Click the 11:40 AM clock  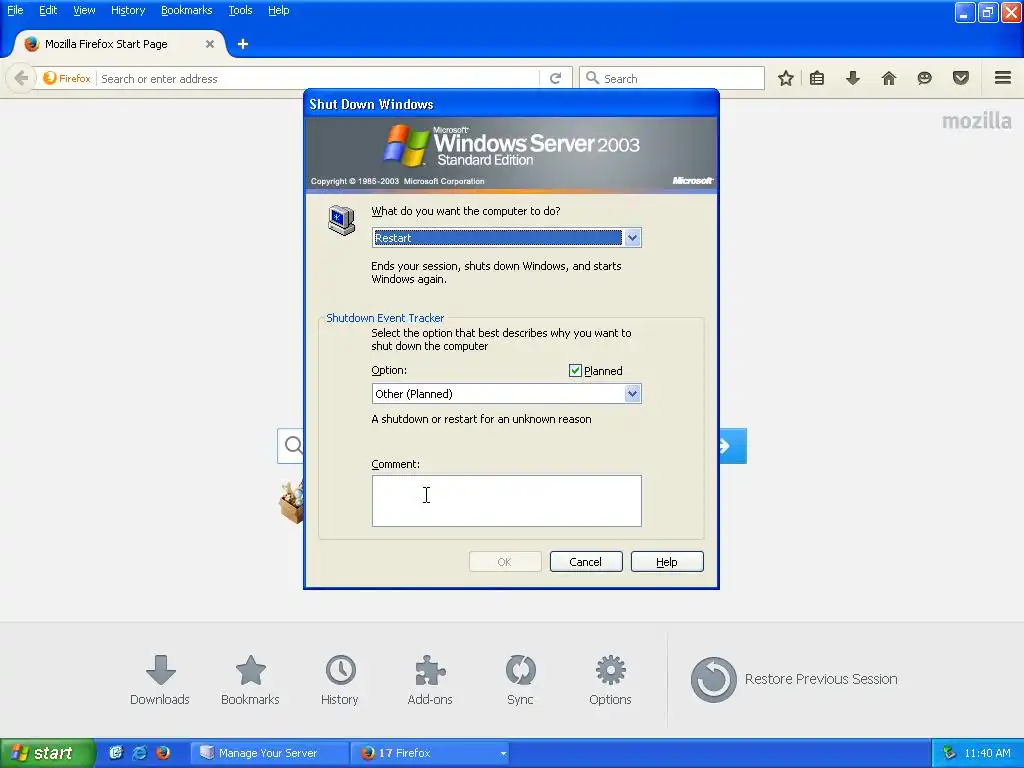pos(987,753)
